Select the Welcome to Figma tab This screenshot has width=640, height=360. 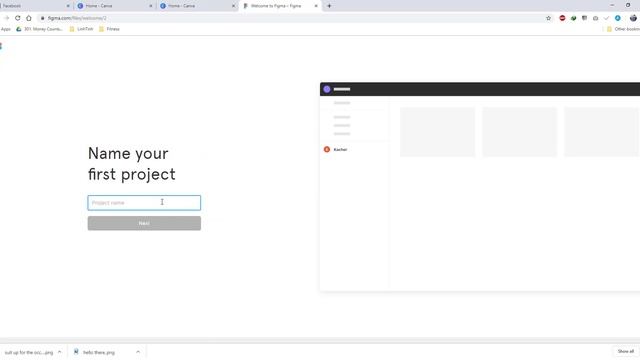coord(280,6)
